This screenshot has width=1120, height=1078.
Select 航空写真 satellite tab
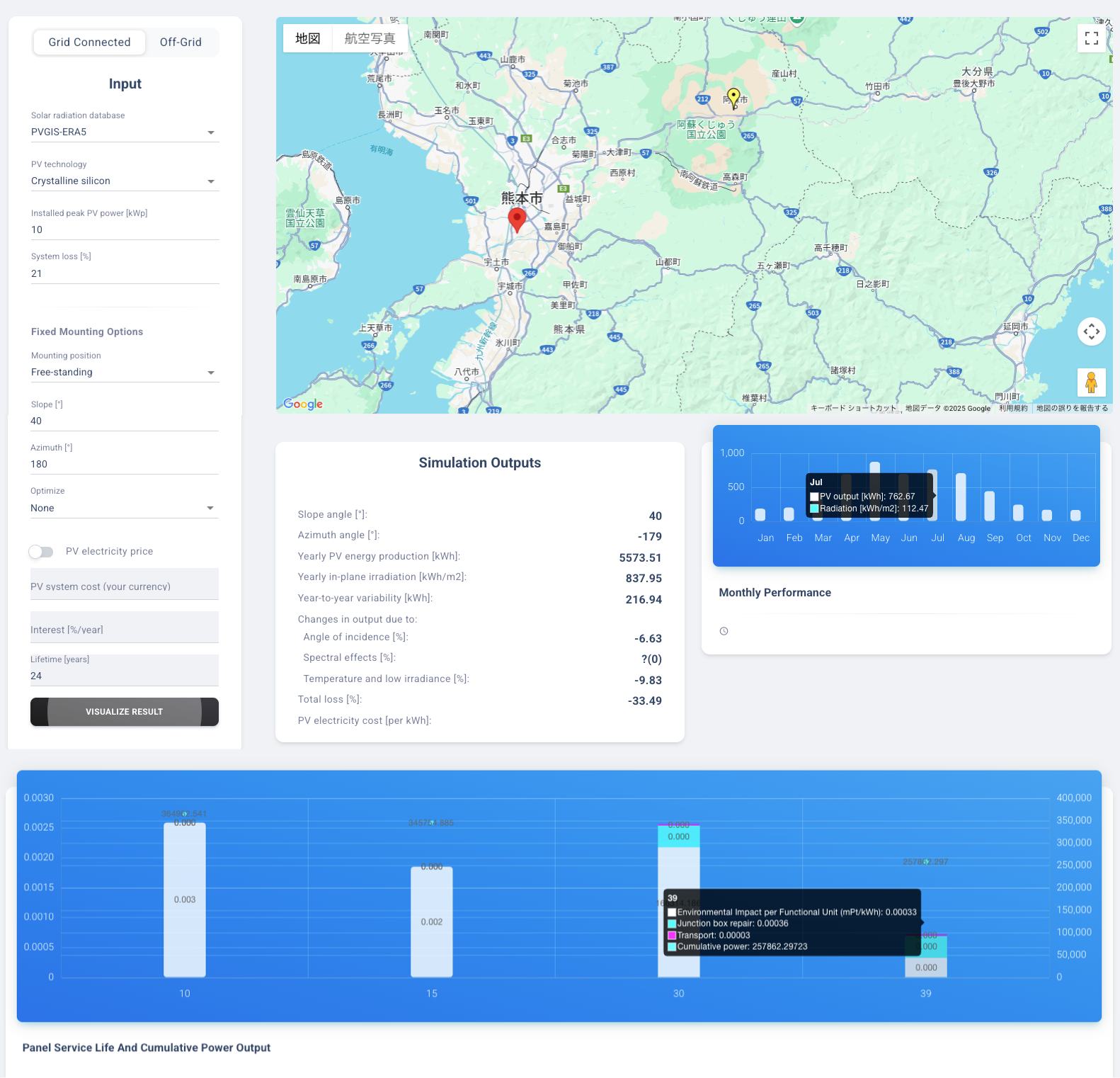[370, 38]
